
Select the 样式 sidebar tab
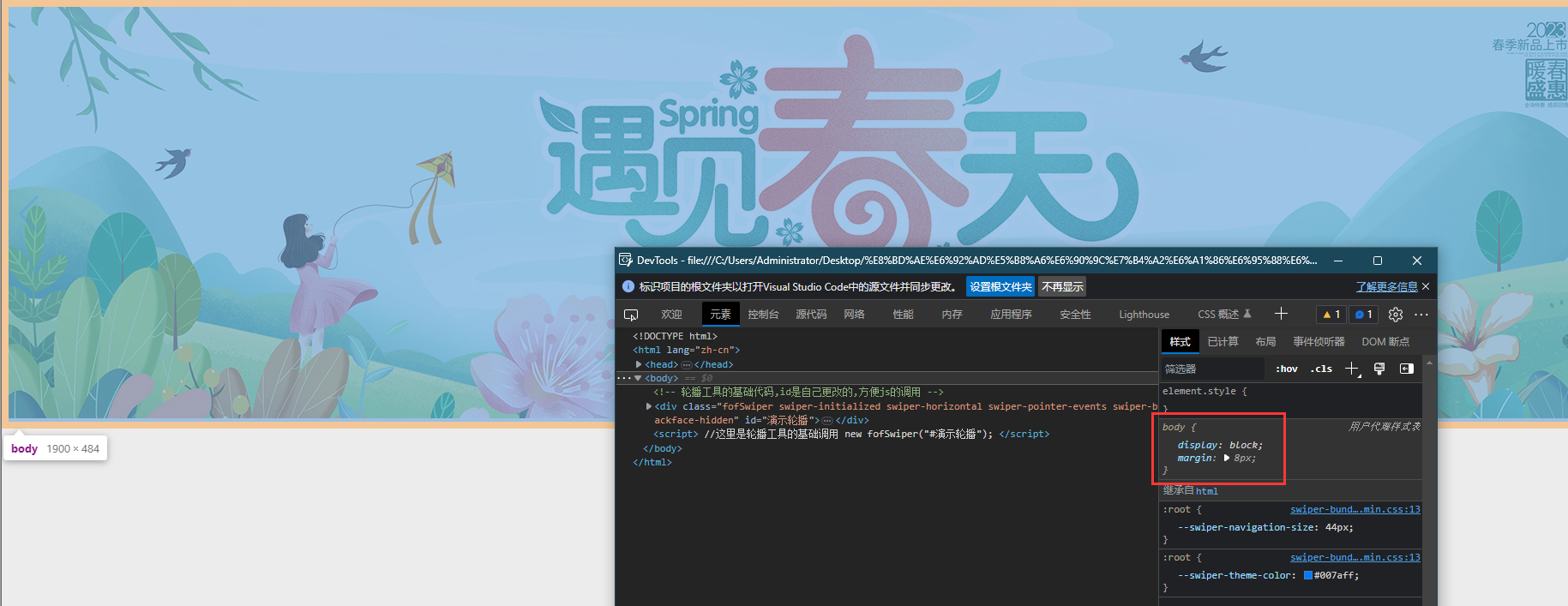tap(1181, 341)
